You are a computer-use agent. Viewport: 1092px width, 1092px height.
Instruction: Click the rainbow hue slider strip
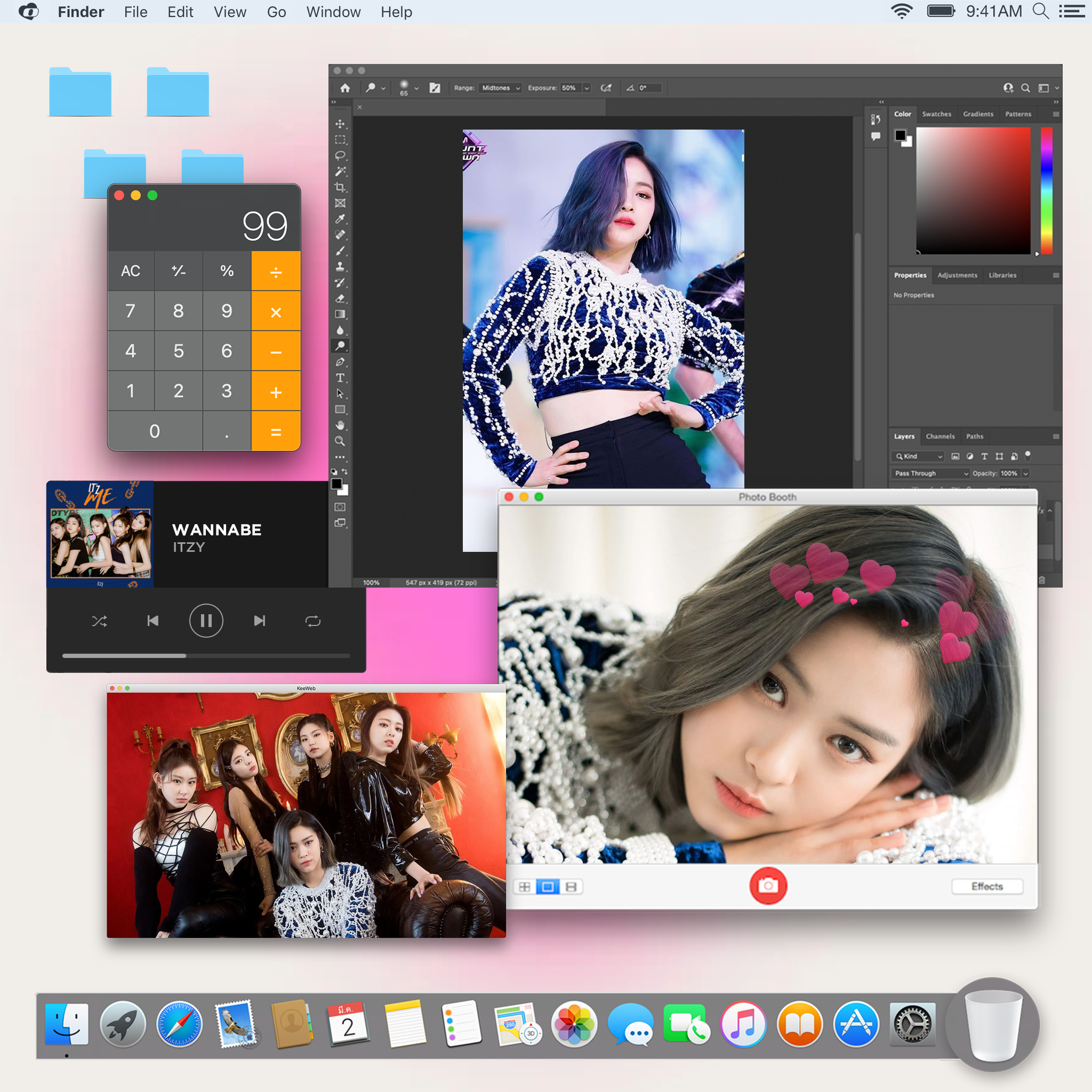click(1046, 190)
